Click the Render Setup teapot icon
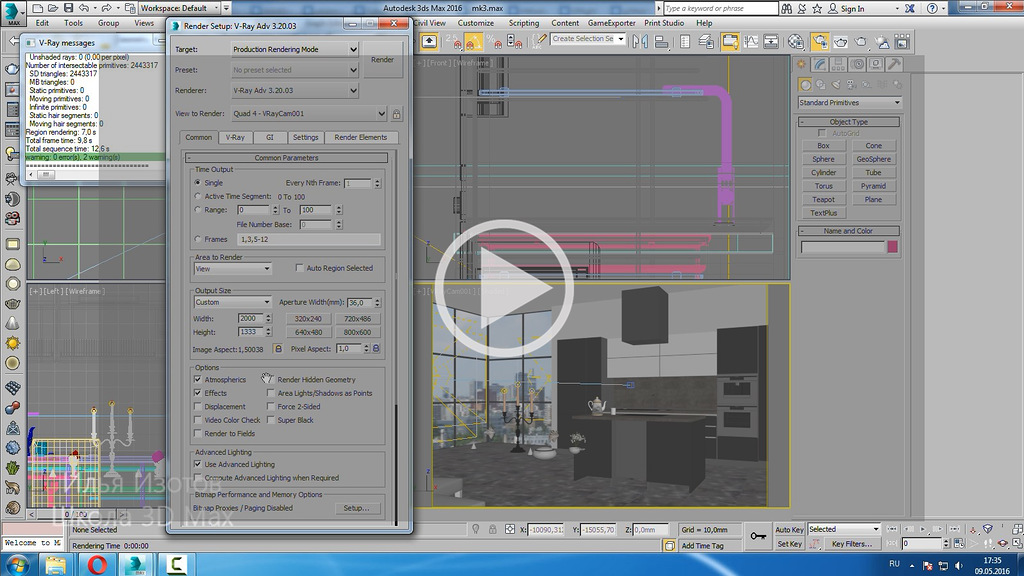The height and width of the screenshot is (576, 1024). 820,42
